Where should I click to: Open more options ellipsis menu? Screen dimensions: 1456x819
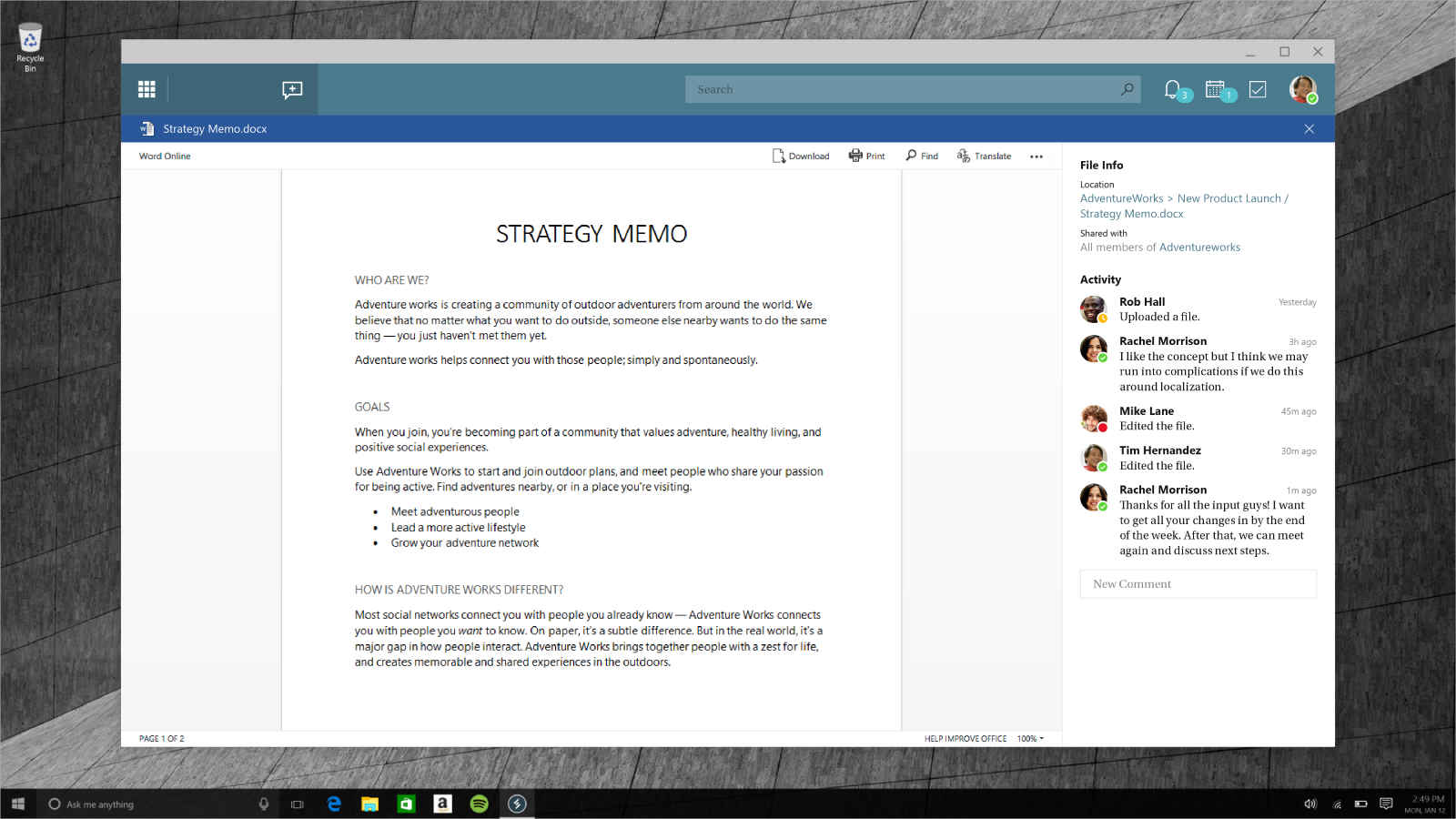click(x=1036, y=157)
